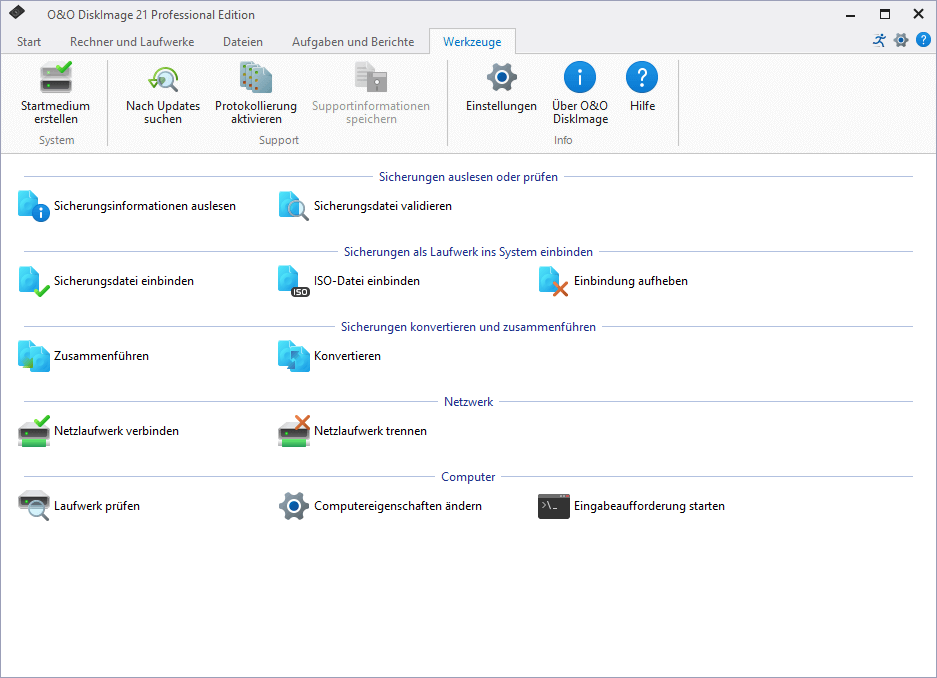Click the Computer section heading
937x678 pixels.
[468, 477]
